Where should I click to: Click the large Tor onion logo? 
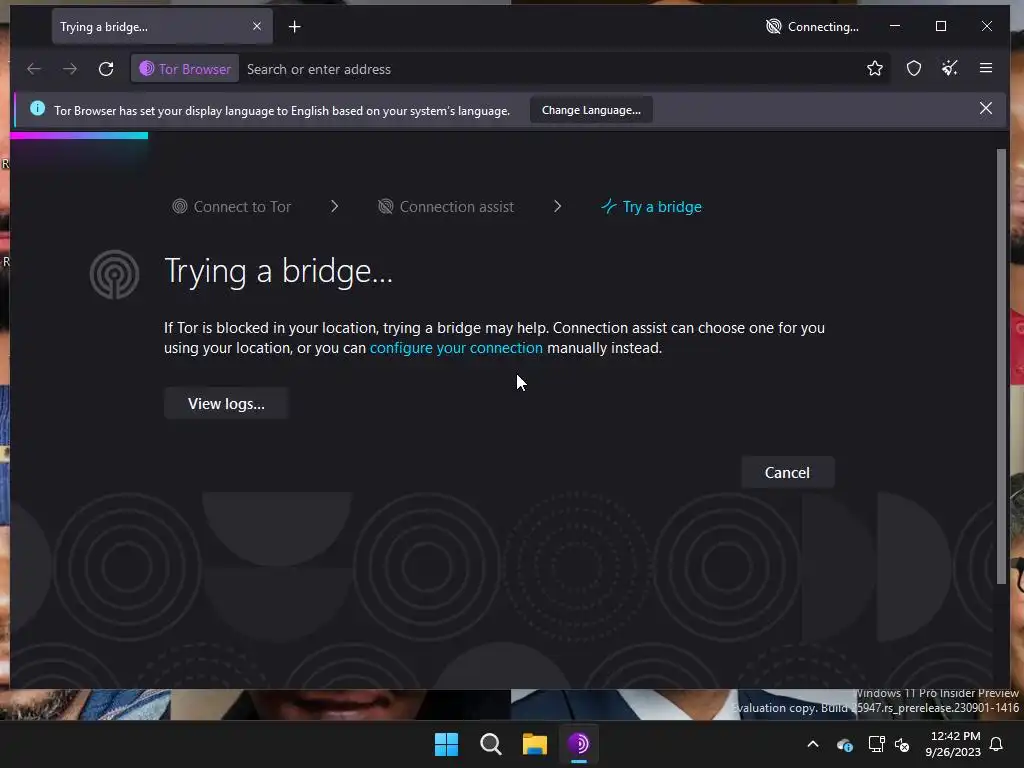click(114, 274)
